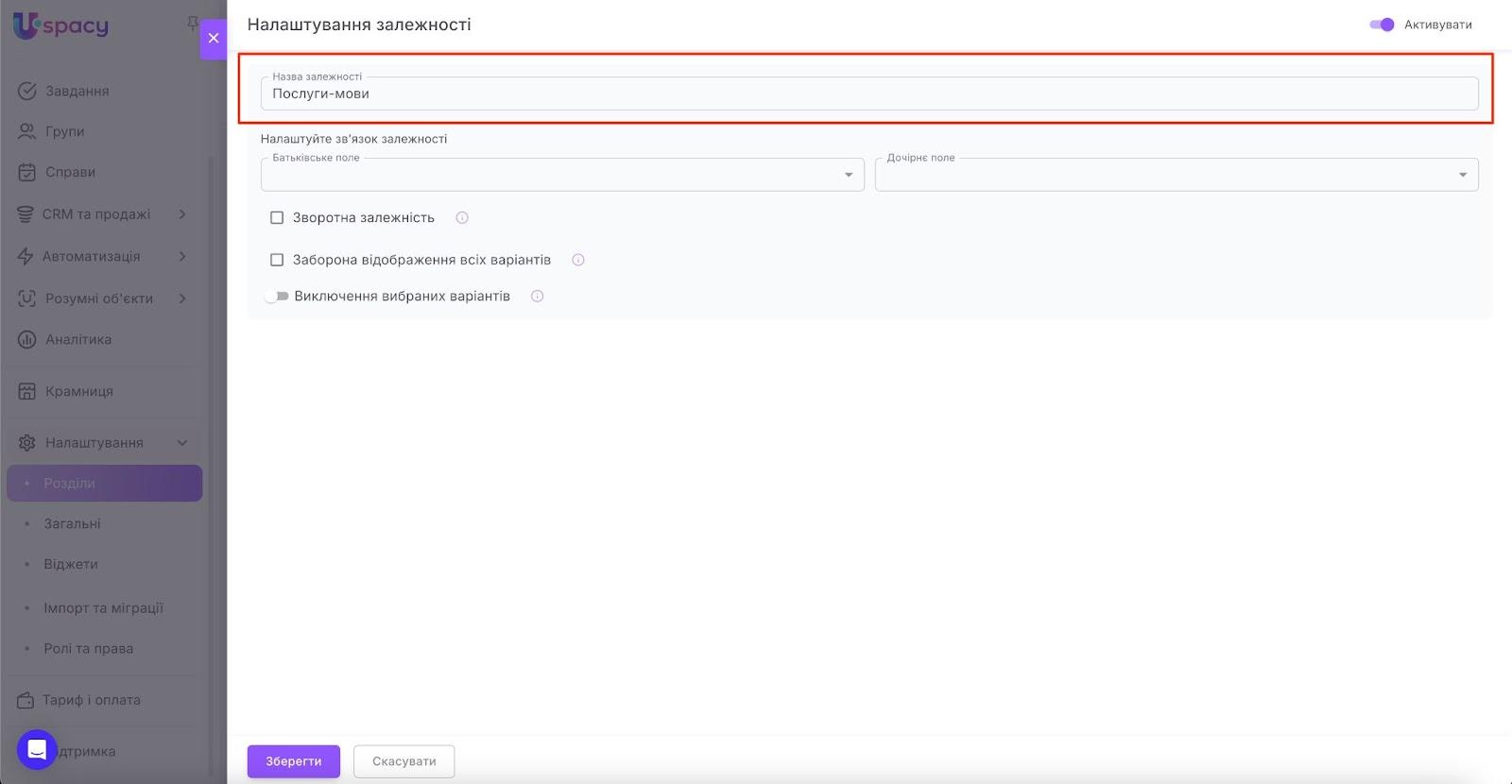The width and height of the screenshot is (1512, 784).
Task: Click the Крамниця store icon
Action: click(x=27, y=391)
